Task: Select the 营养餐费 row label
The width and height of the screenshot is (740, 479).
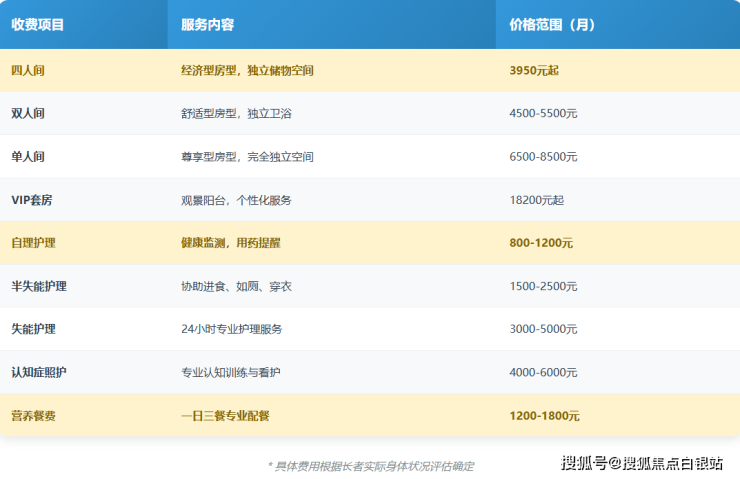Action: tap(33, 415)
